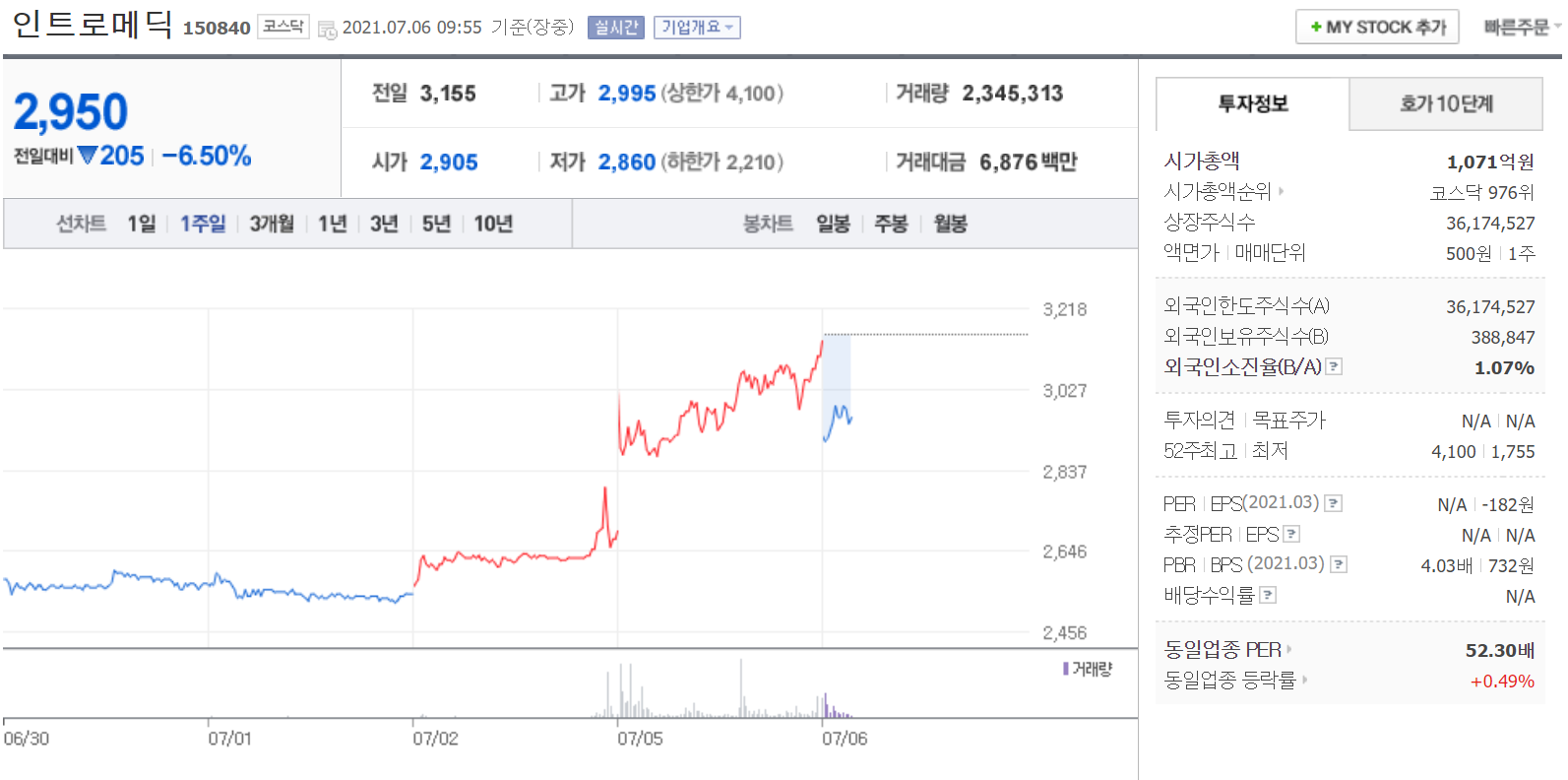
Task: Click the 시가총액 value 1,071억원
Action: click(x=1490, y=162)
